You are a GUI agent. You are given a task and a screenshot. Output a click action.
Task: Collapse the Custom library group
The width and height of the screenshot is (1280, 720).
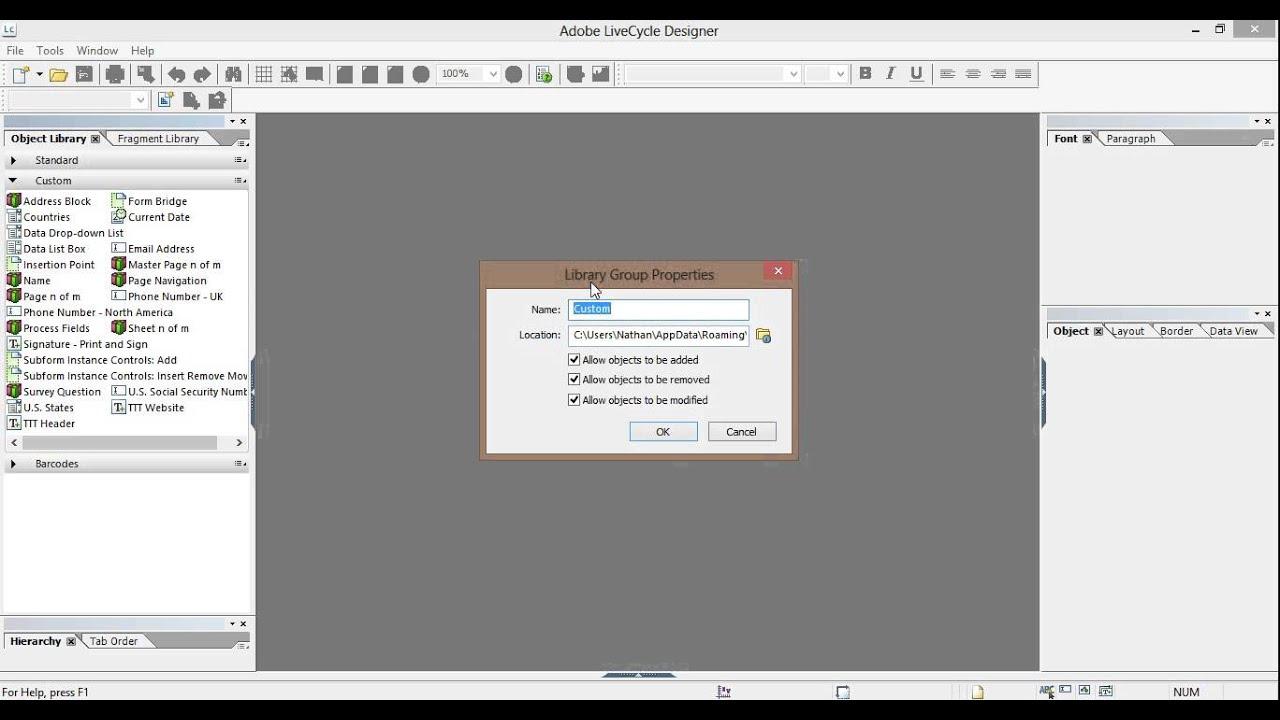pos(13,181)
